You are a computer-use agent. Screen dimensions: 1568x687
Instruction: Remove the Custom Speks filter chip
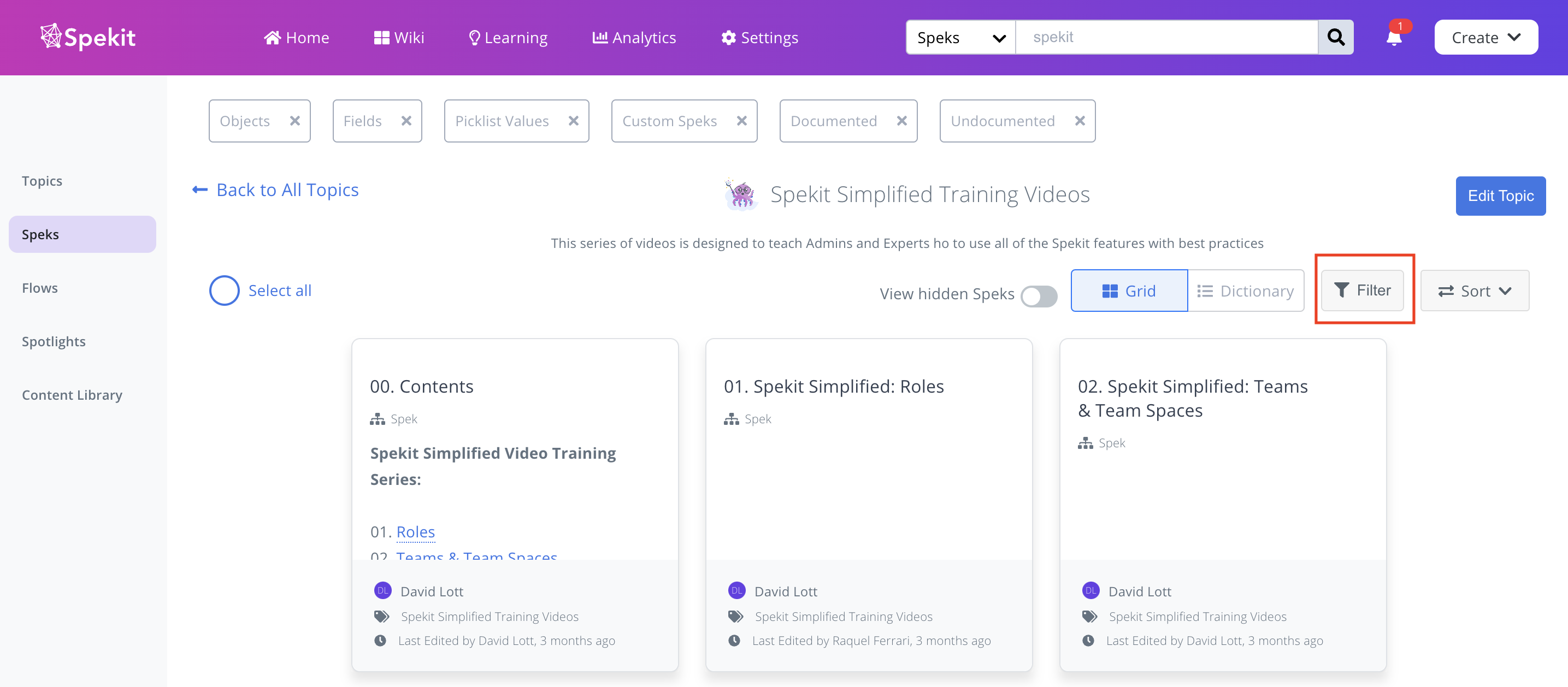(741, 121)
